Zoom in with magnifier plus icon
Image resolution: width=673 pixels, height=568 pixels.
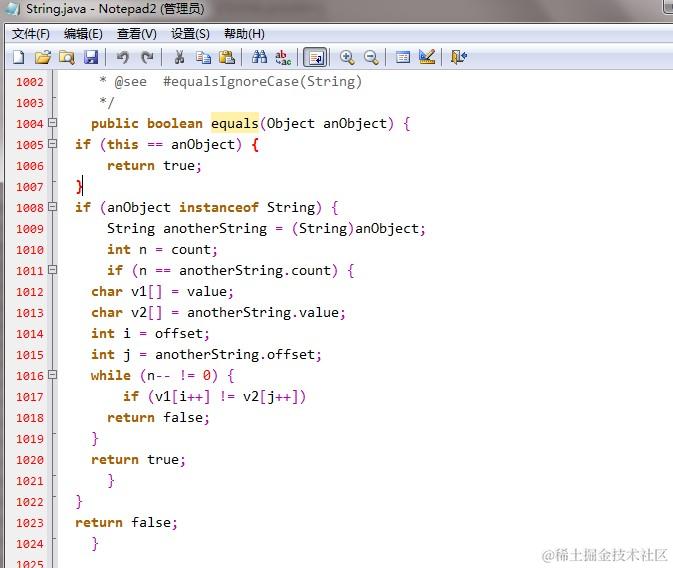347,57
